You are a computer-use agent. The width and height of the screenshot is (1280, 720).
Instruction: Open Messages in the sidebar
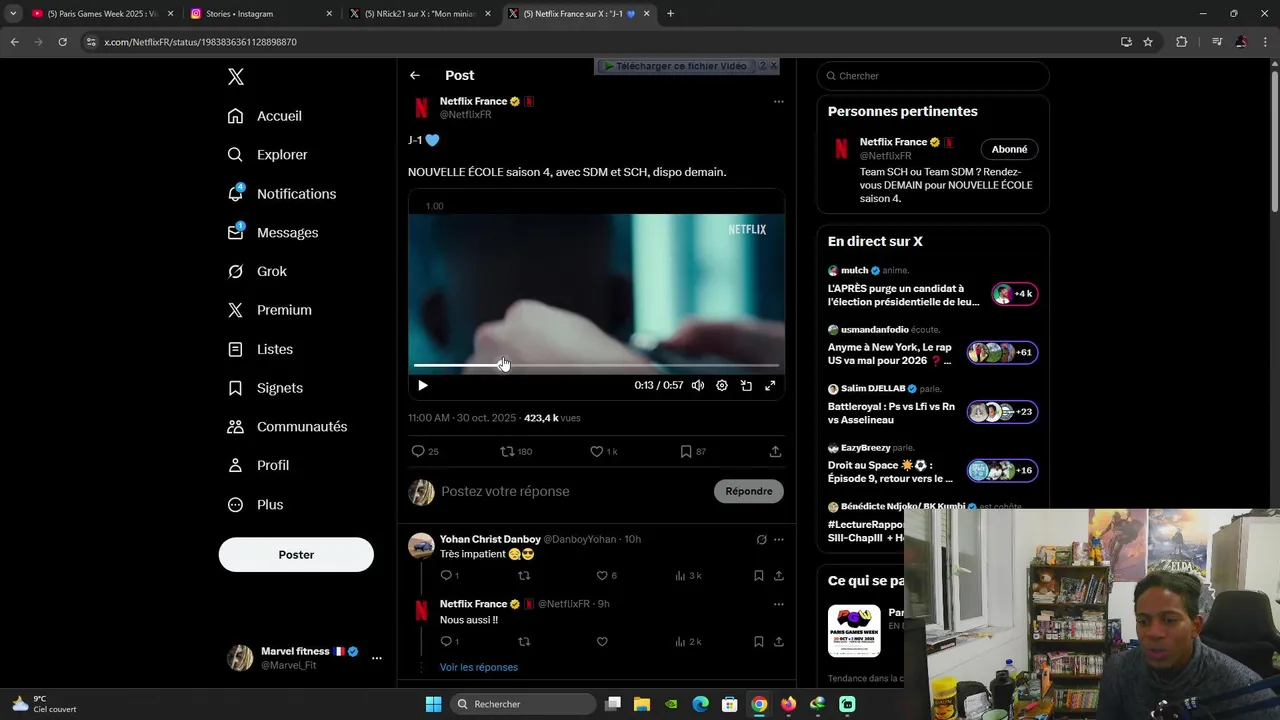click(x=273, y=232)
